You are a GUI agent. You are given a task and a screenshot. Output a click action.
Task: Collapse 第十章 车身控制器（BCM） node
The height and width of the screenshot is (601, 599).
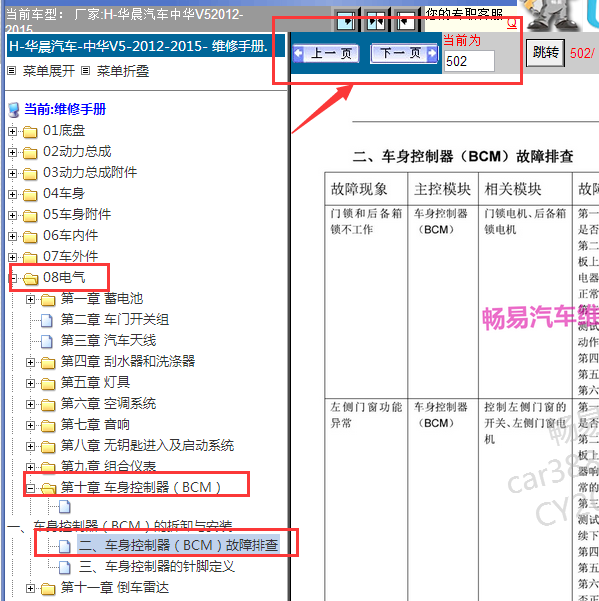(x=30, y=488)
